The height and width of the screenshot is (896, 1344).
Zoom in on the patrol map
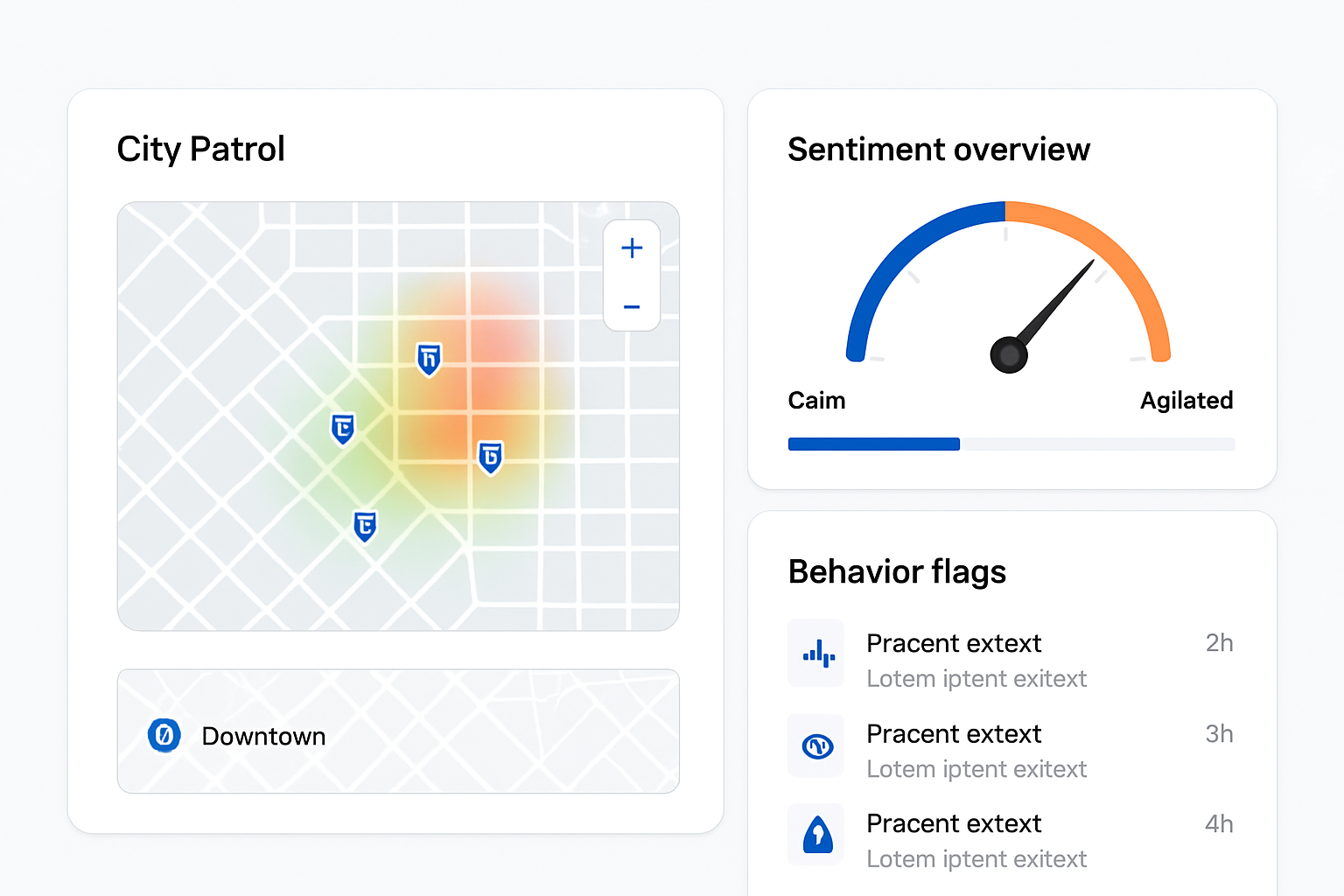coord(632,248)
